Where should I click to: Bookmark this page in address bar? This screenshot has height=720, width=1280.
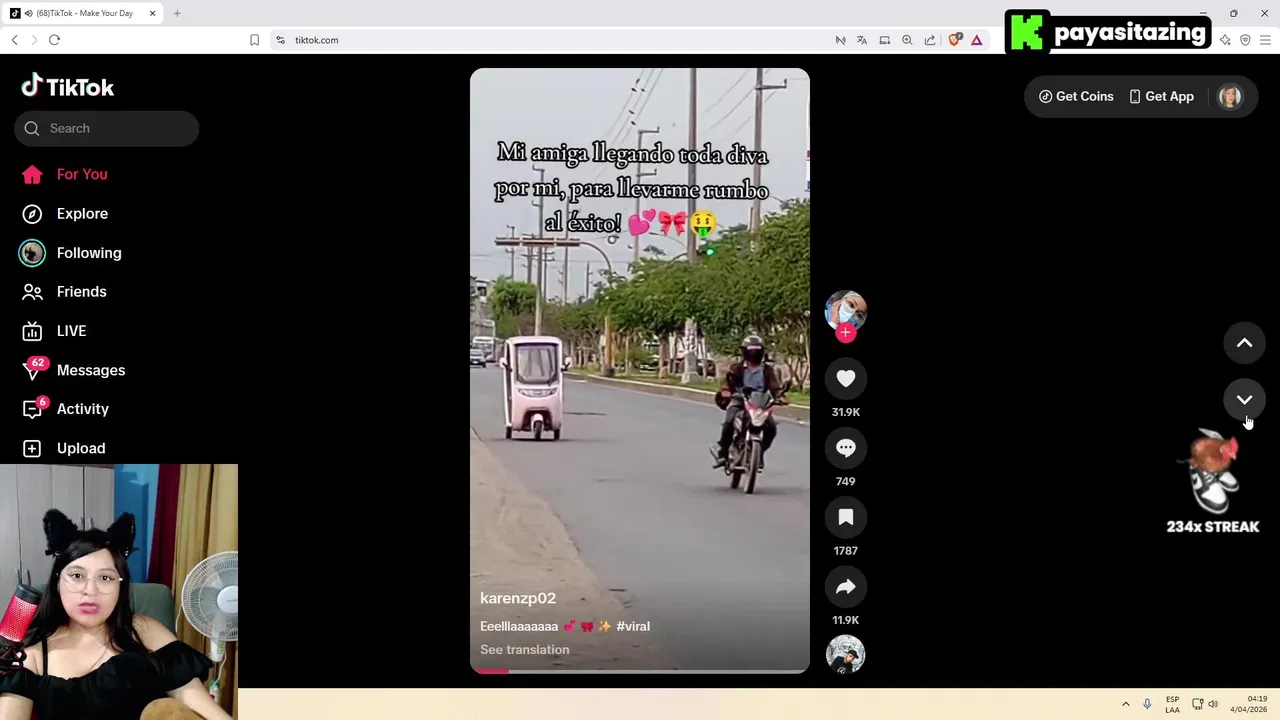point(254,40)
